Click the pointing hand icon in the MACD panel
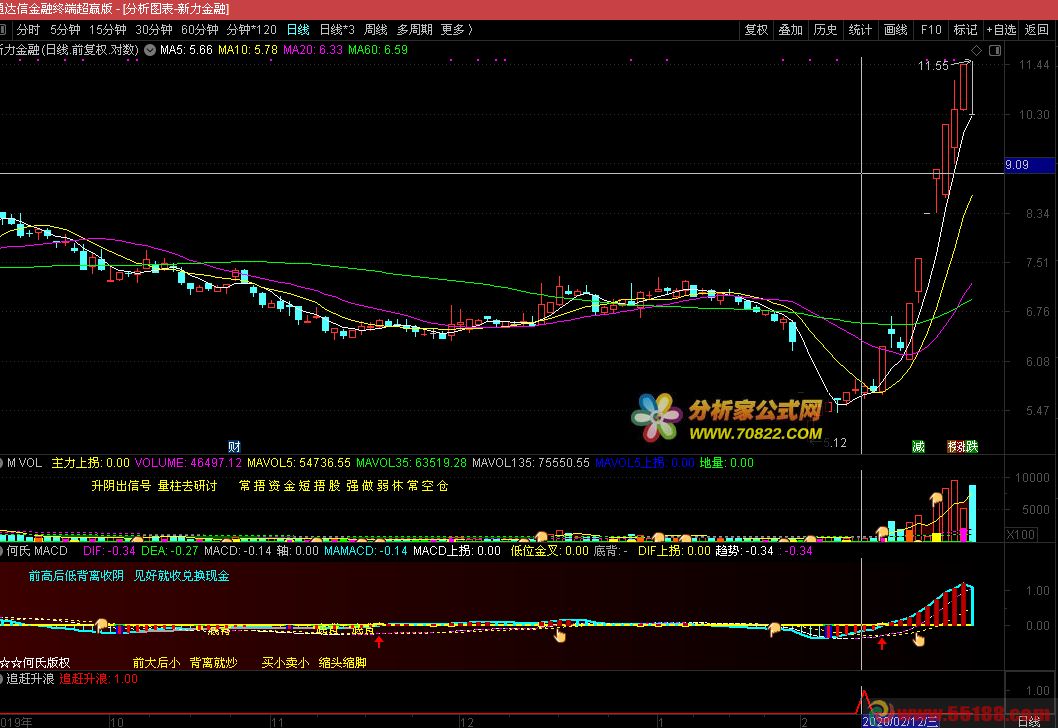Image resolution: width=1058 pixels, height=728 pixels. tap(560, 634)
